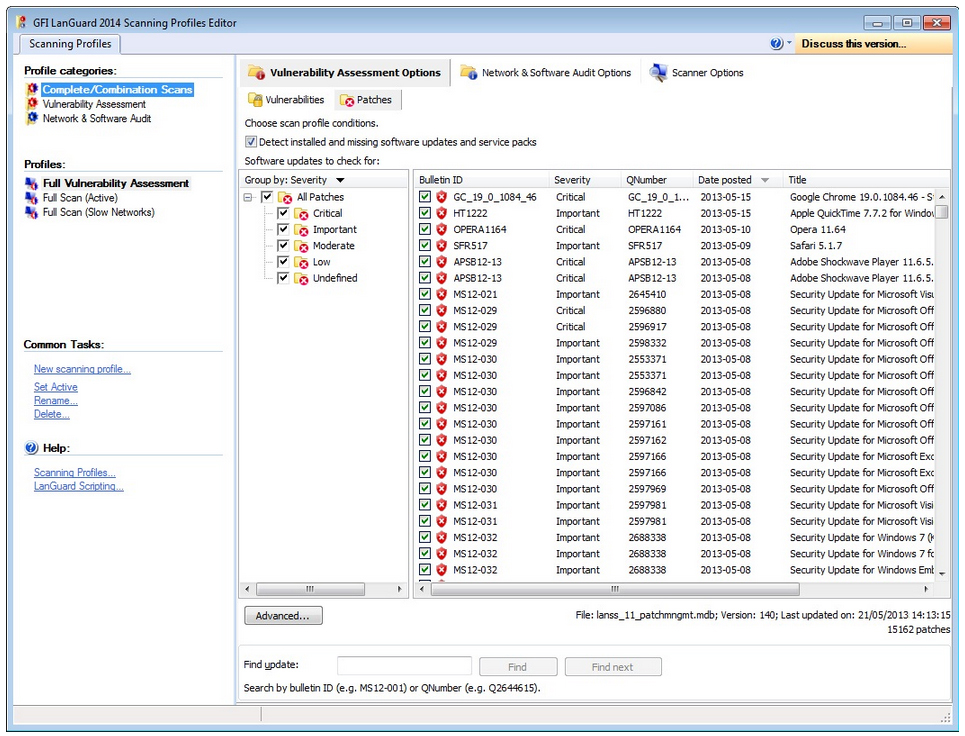Uncheck the MS12-021 row checkbox
This screenshot has width=965, height=736.
(425, 294)
